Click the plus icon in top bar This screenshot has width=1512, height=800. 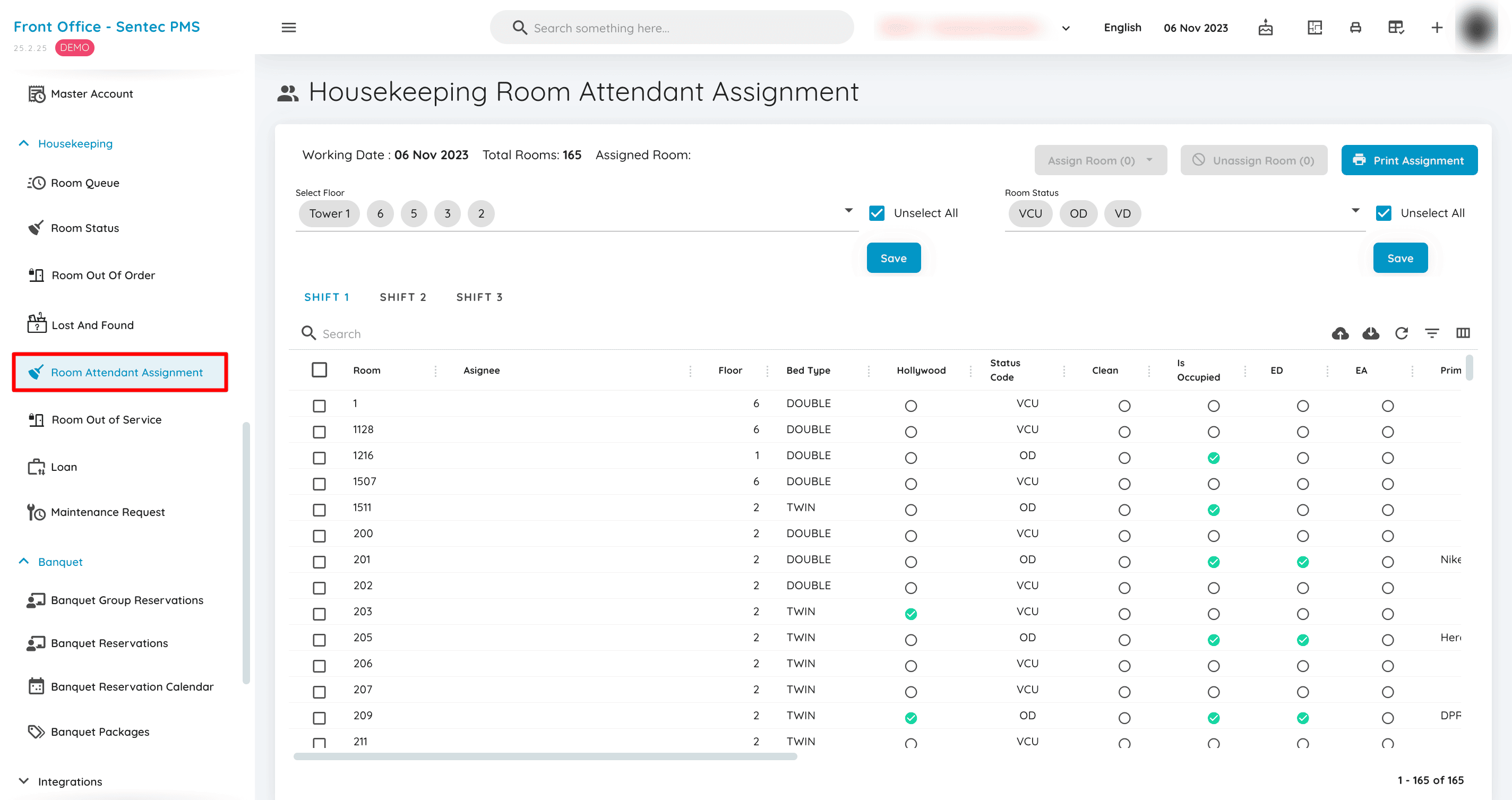point(1437,28)
